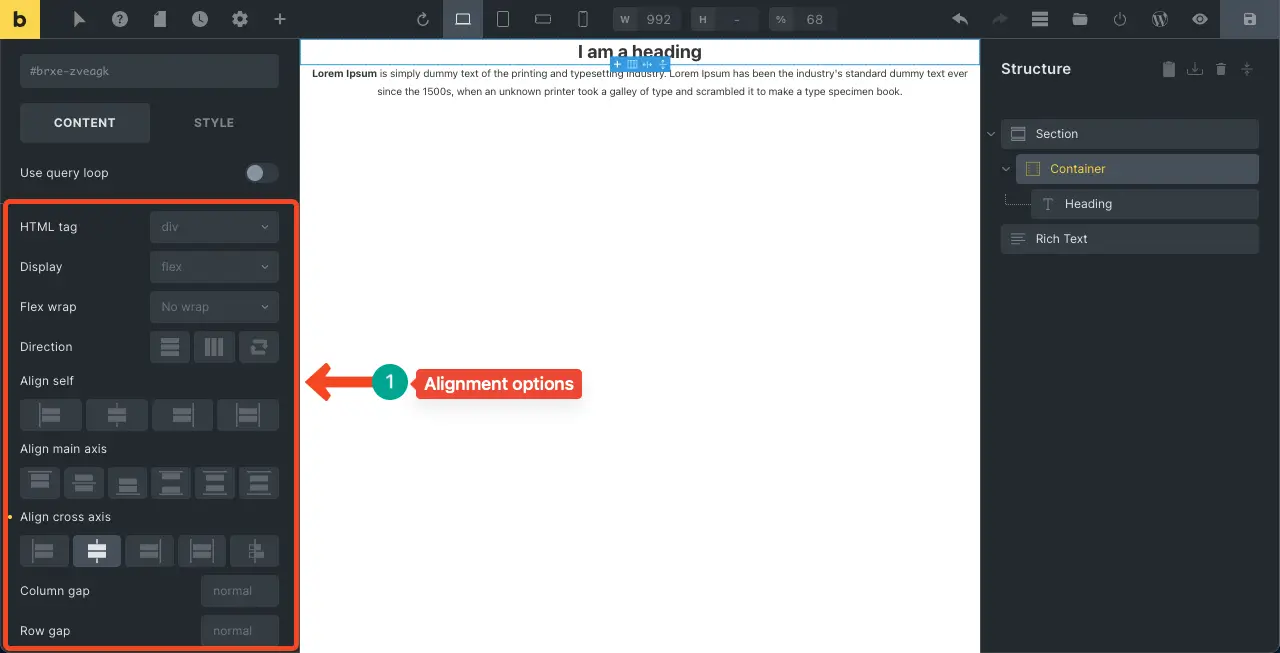
Task: Click the reload canvas icon
Action: [x=423, y=19]
